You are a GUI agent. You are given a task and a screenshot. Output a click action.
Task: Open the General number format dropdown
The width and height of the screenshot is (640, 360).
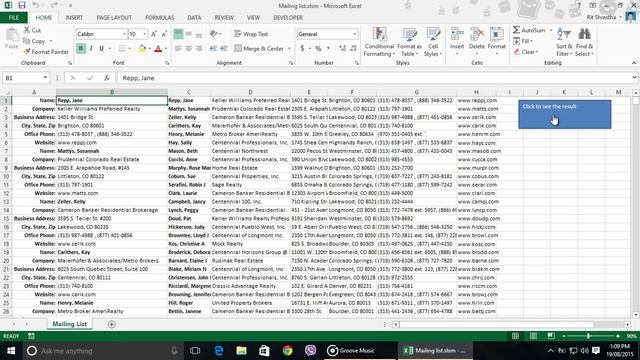point(355,34)
